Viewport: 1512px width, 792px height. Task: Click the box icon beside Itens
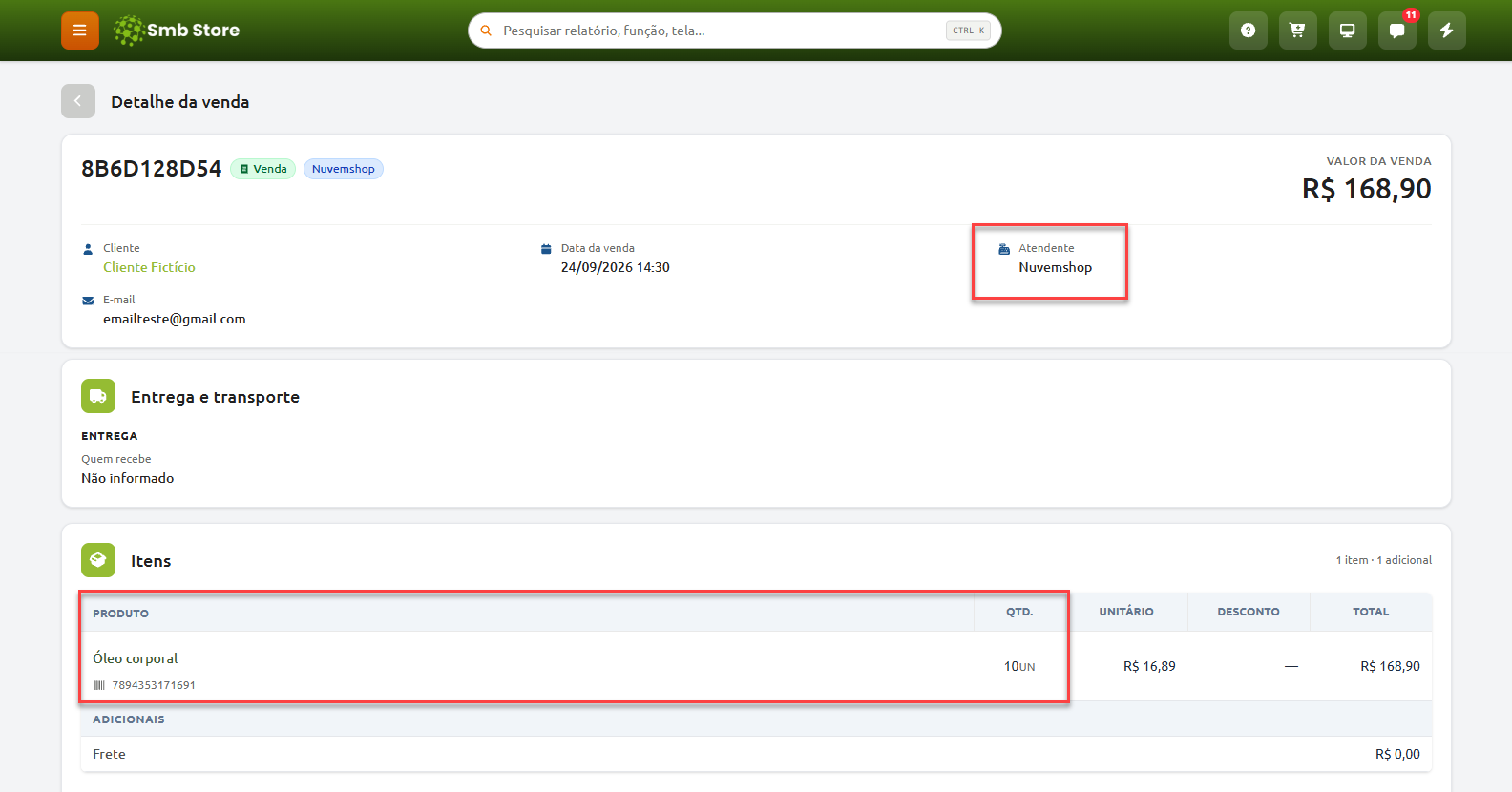click(x=98, y=560)
